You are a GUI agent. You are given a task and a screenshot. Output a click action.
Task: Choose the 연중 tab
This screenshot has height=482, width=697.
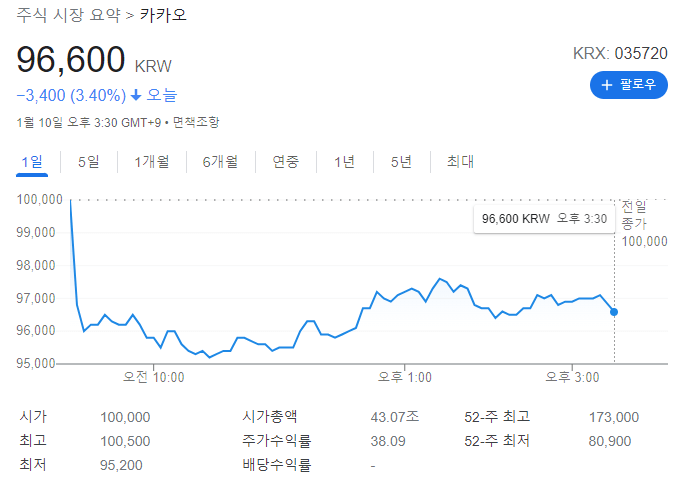click(x=285, y=162)
